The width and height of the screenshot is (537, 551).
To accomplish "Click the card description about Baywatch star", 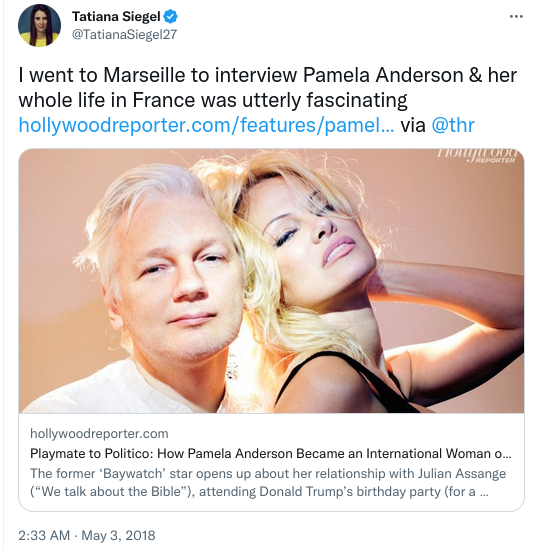I will [x=268, y=482].
